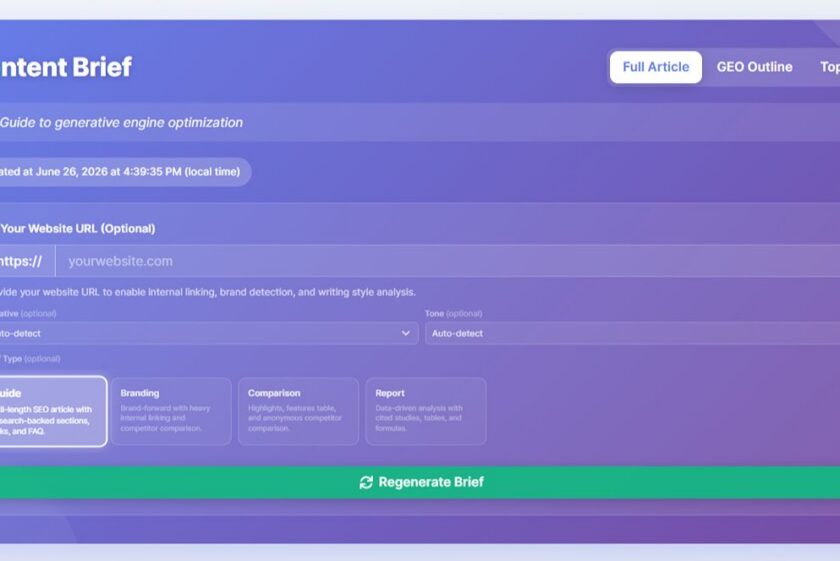Click the internal linking helper text

[207, 293]
